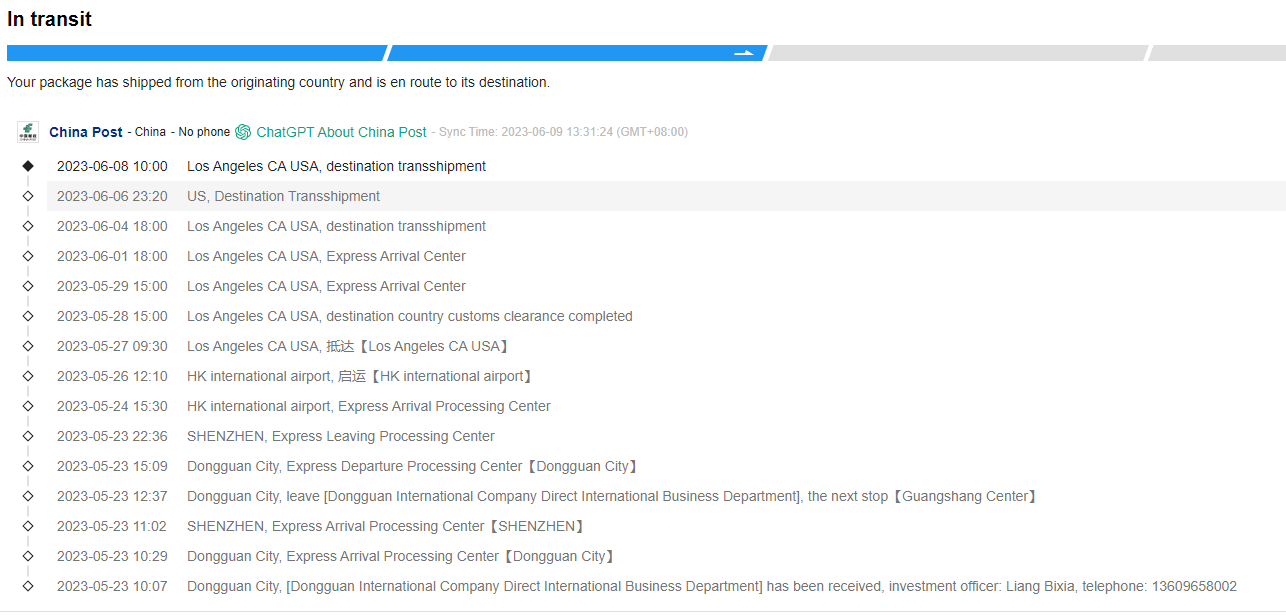Click the diamond marker beside 2023-05-28 15:00
1286x616 pixels.
pos(28,316)
